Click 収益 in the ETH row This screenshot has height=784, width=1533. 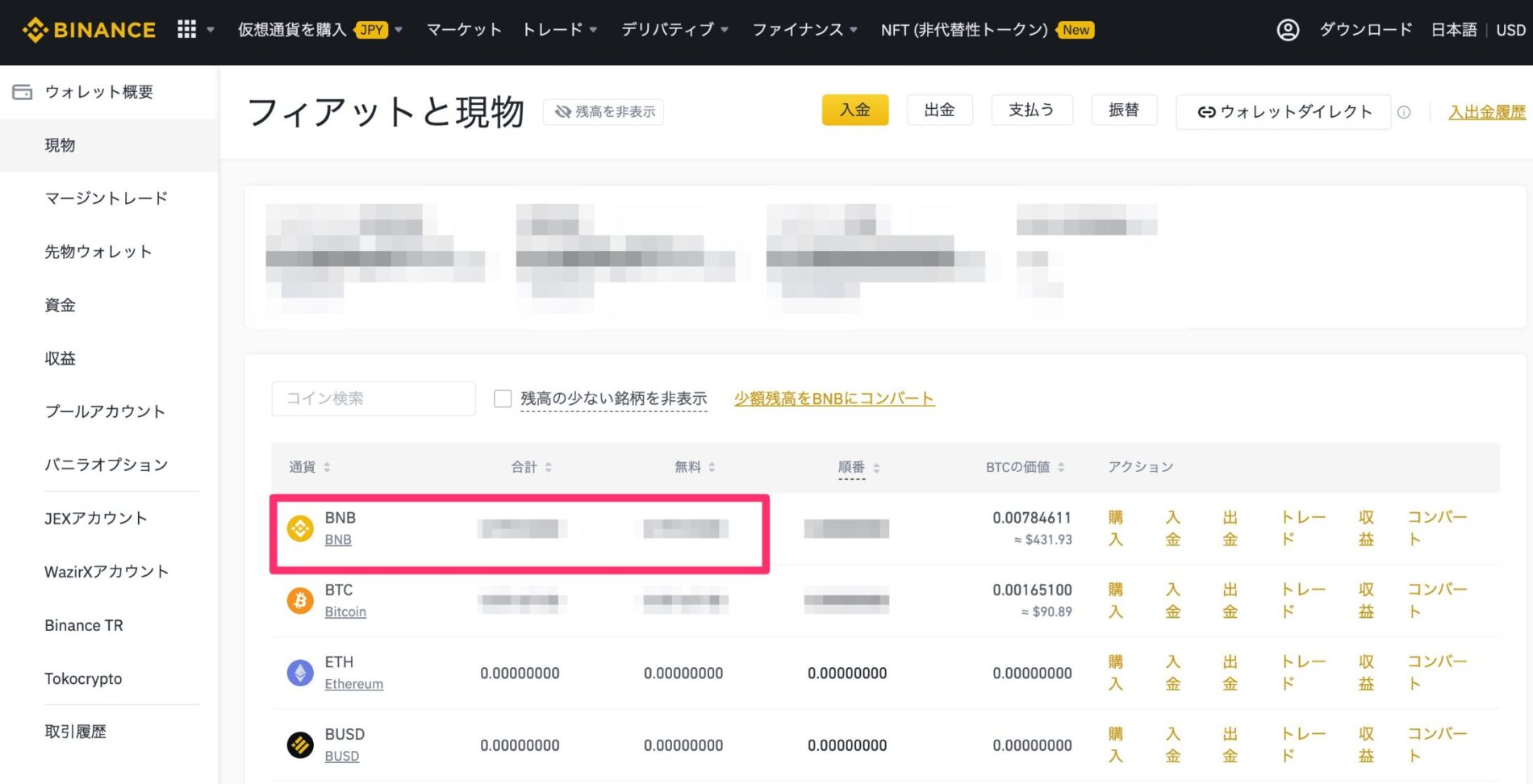tap(1366, 673)
